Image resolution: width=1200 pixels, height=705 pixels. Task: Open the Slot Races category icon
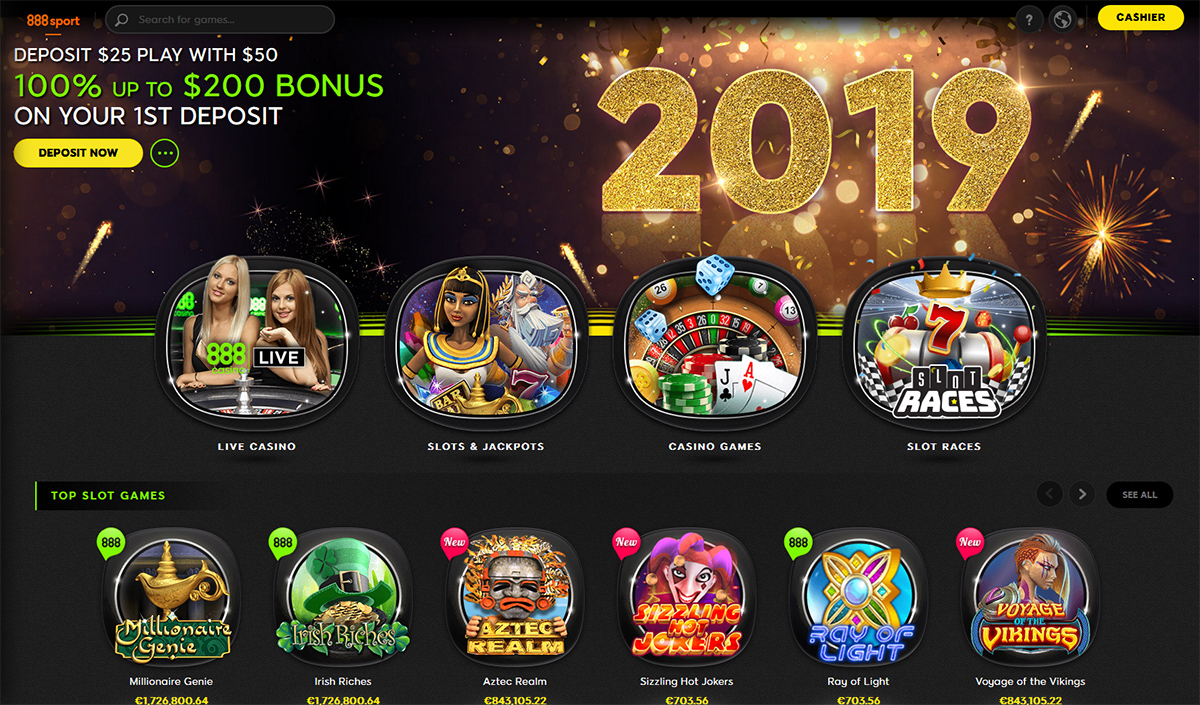click(944, 341)
